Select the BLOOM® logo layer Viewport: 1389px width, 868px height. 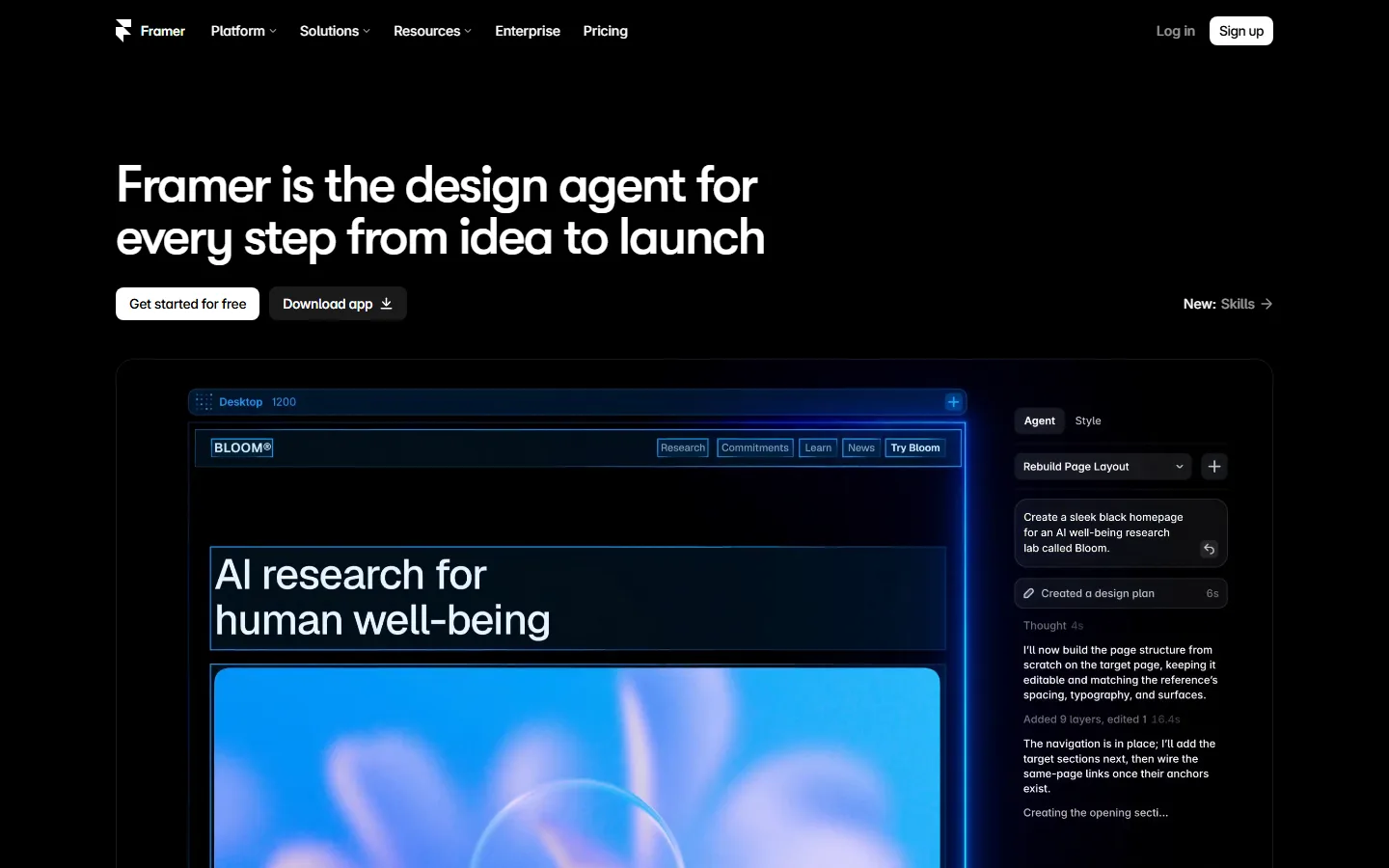coord(242,448)
